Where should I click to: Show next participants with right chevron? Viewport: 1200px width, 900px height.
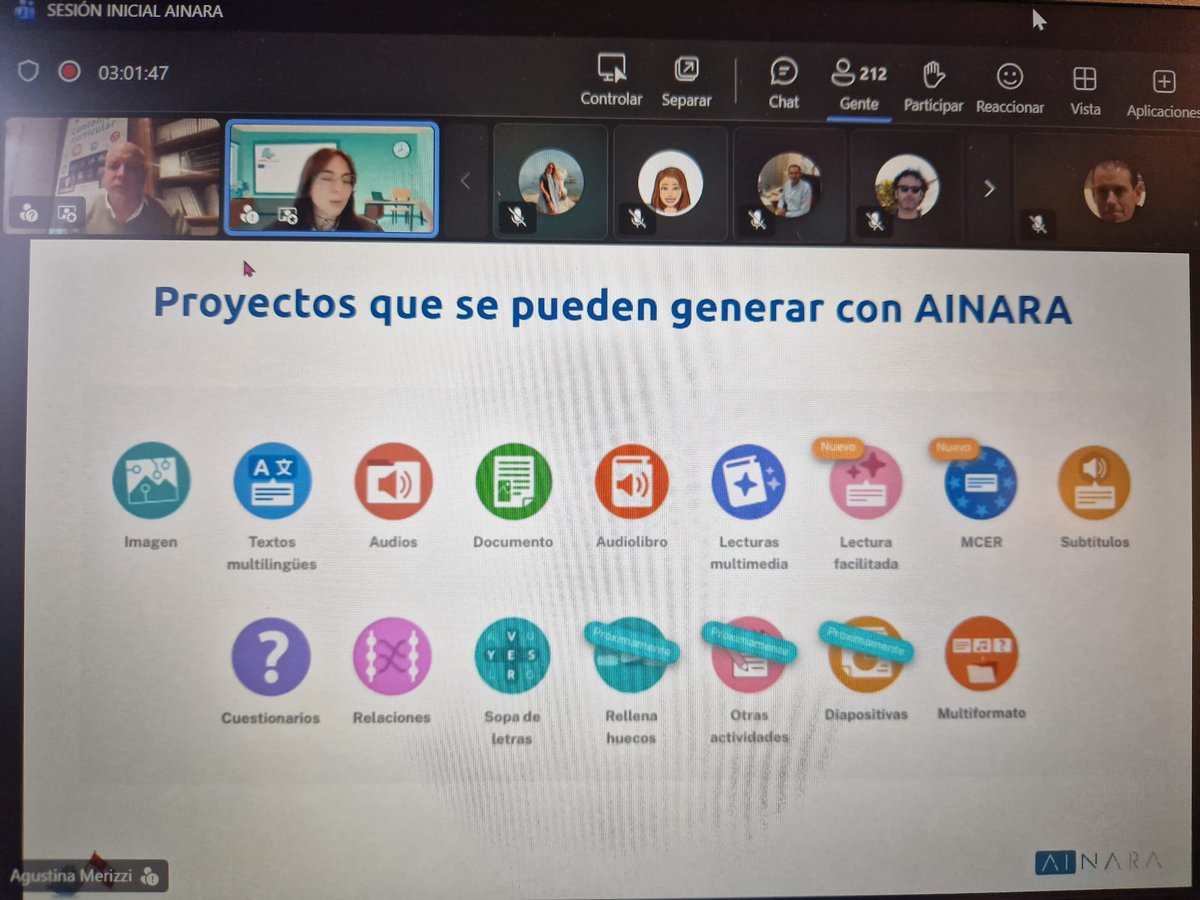(989, 188)
